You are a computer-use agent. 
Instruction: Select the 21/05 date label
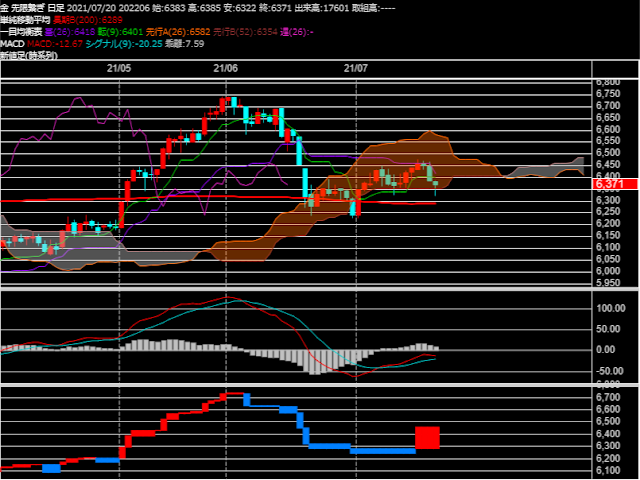pos(119,68)
